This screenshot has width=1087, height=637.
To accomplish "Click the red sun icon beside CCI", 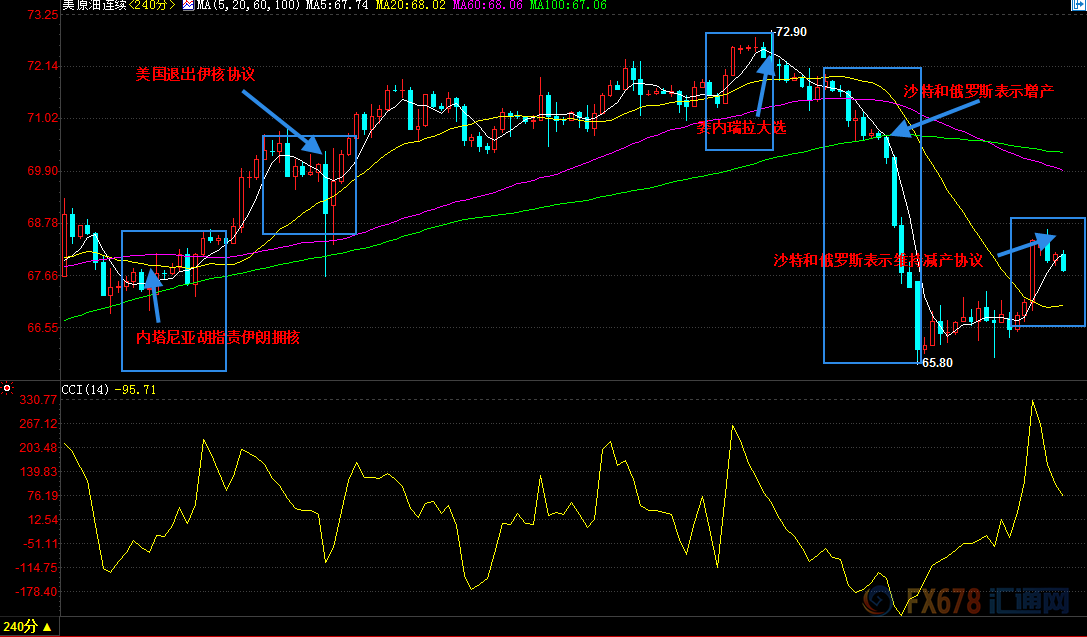I will tap(7, 389).
